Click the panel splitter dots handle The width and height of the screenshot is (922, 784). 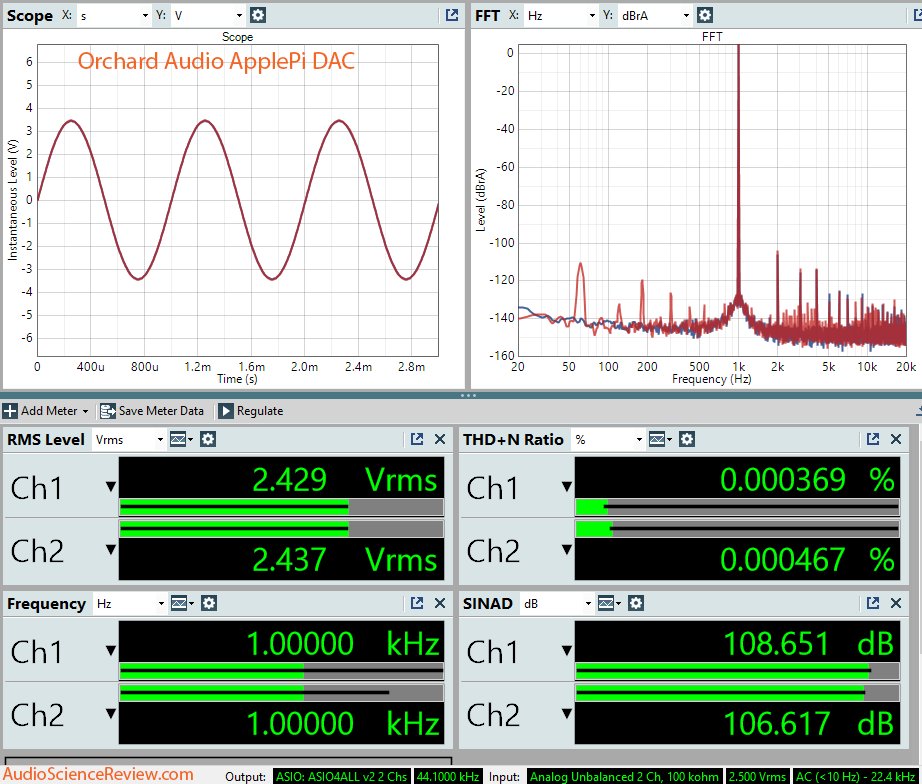[468, 395]
